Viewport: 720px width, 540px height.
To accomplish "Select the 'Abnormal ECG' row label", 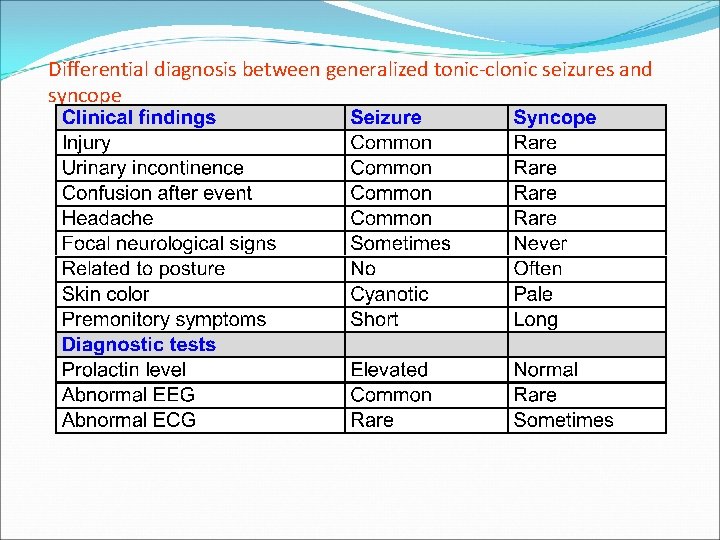I will tap(128, 420).
